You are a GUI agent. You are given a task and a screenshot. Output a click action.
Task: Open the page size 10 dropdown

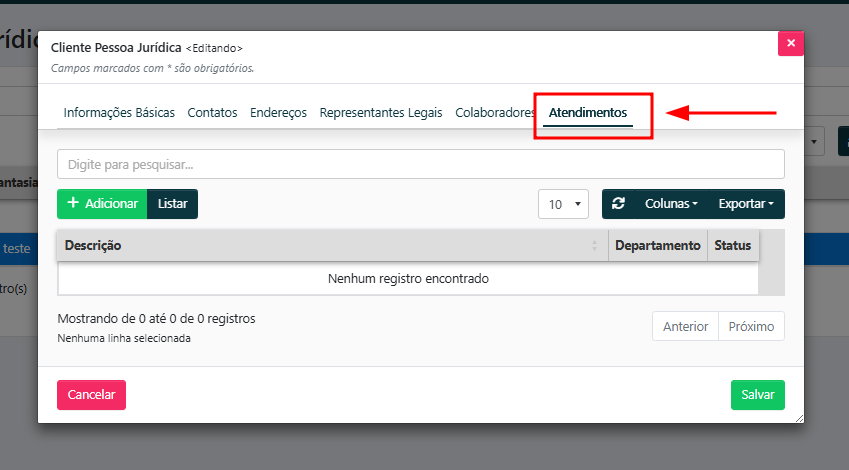[563, 204]
